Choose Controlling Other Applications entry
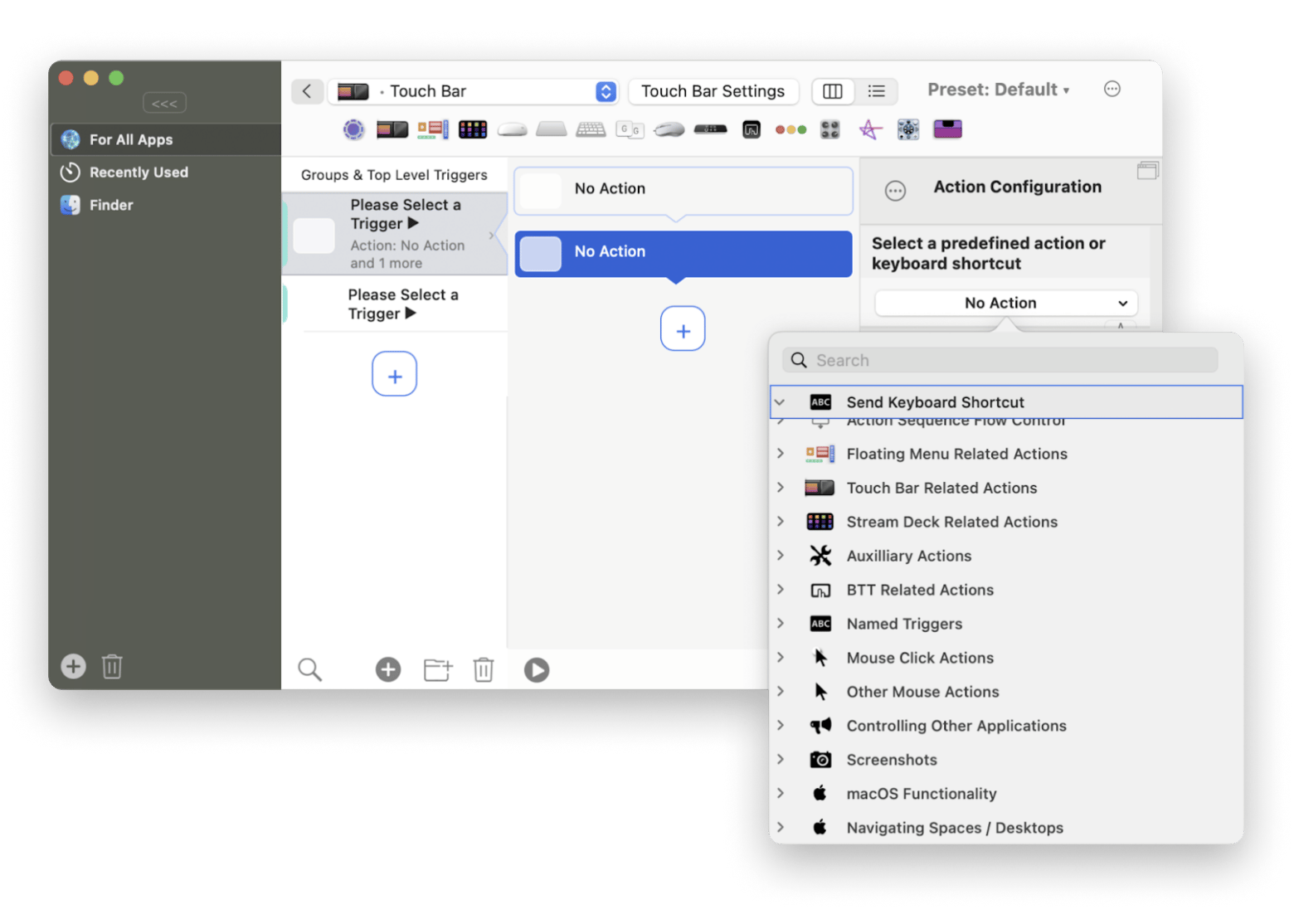The height and width of the screenshot is (924, 1294). (1006, 726)
